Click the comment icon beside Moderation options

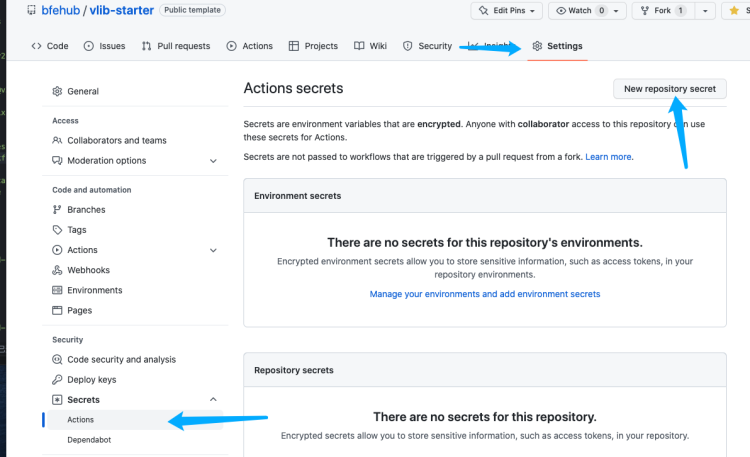point(57,160)
